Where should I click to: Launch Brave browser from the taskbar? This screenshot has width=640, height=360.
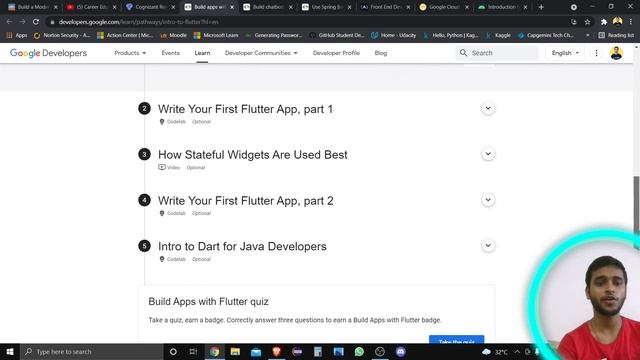pyautogui.click(x=276, y=351)
